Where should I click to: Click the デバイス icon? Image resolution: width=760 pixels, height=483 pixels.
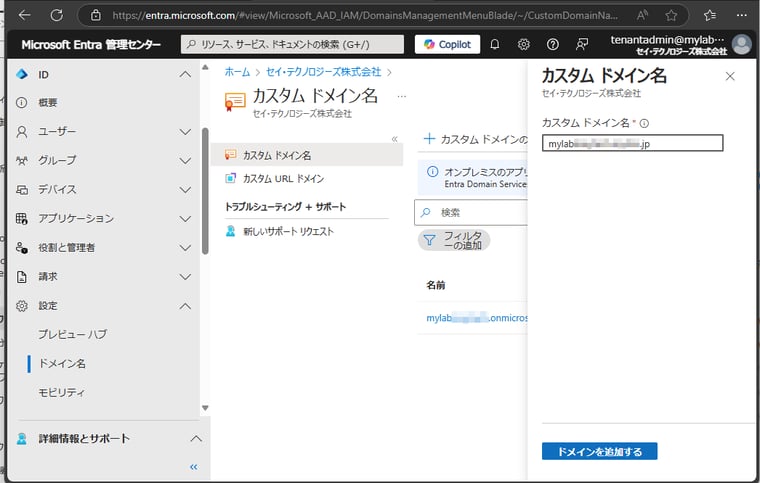tap(22, 189)
